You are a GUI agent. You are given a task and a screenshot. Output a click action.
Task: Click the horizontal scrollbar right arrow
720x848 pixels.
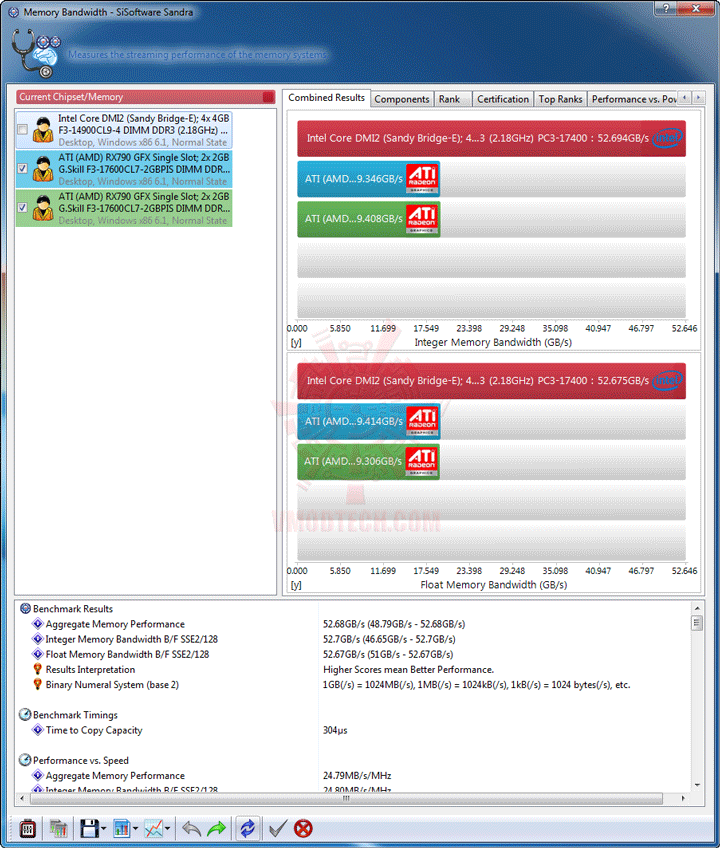[683, 798]
